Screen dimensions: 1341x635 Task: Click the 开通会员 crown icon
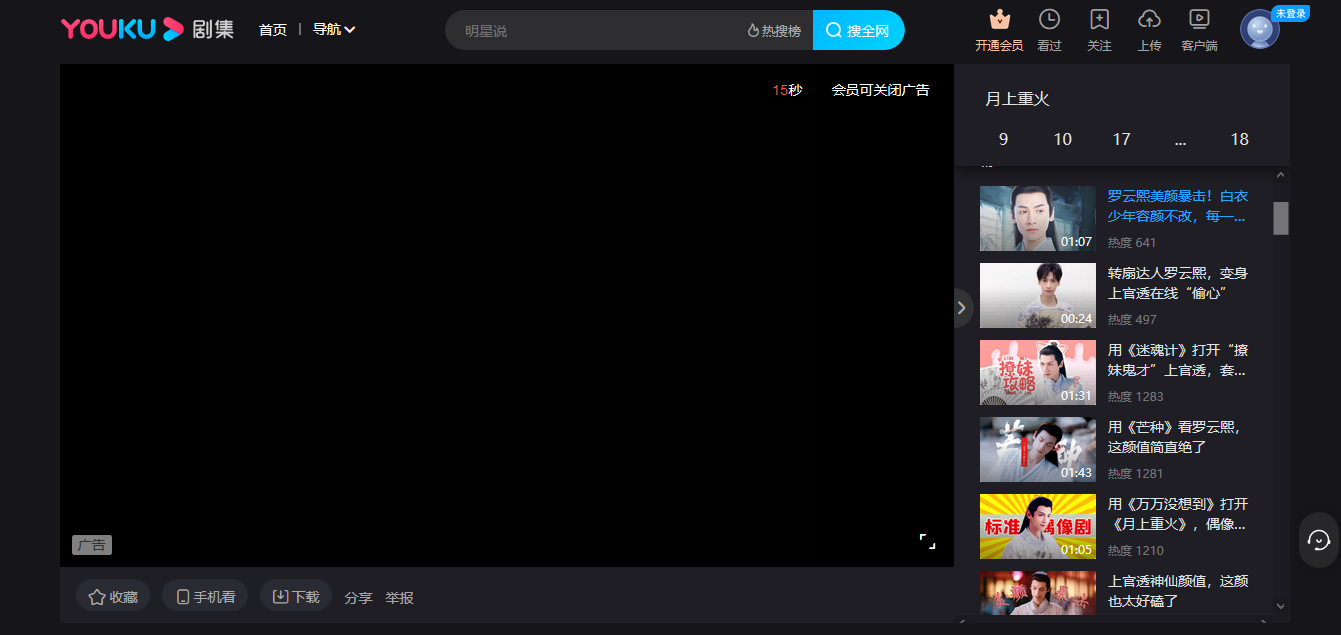click(999, 19)
